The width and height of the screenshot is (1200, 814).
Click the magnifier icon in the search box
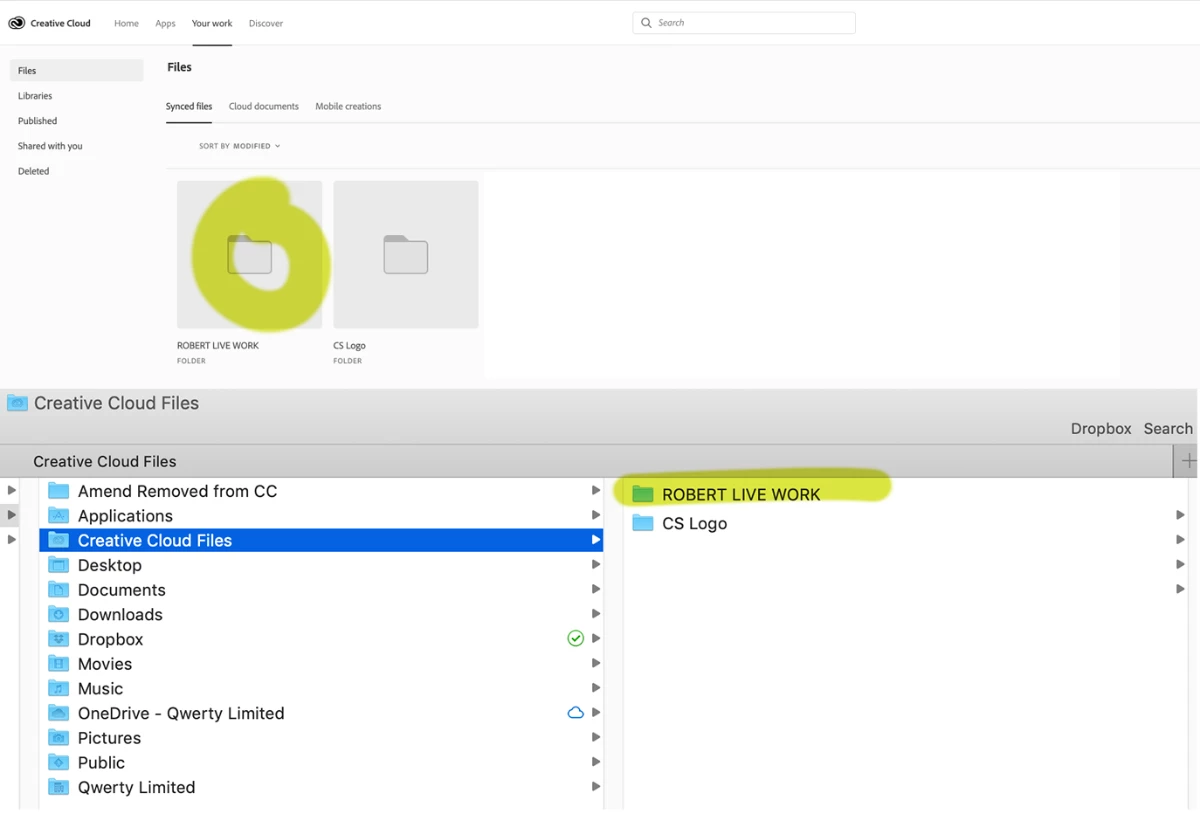(646, 22)
